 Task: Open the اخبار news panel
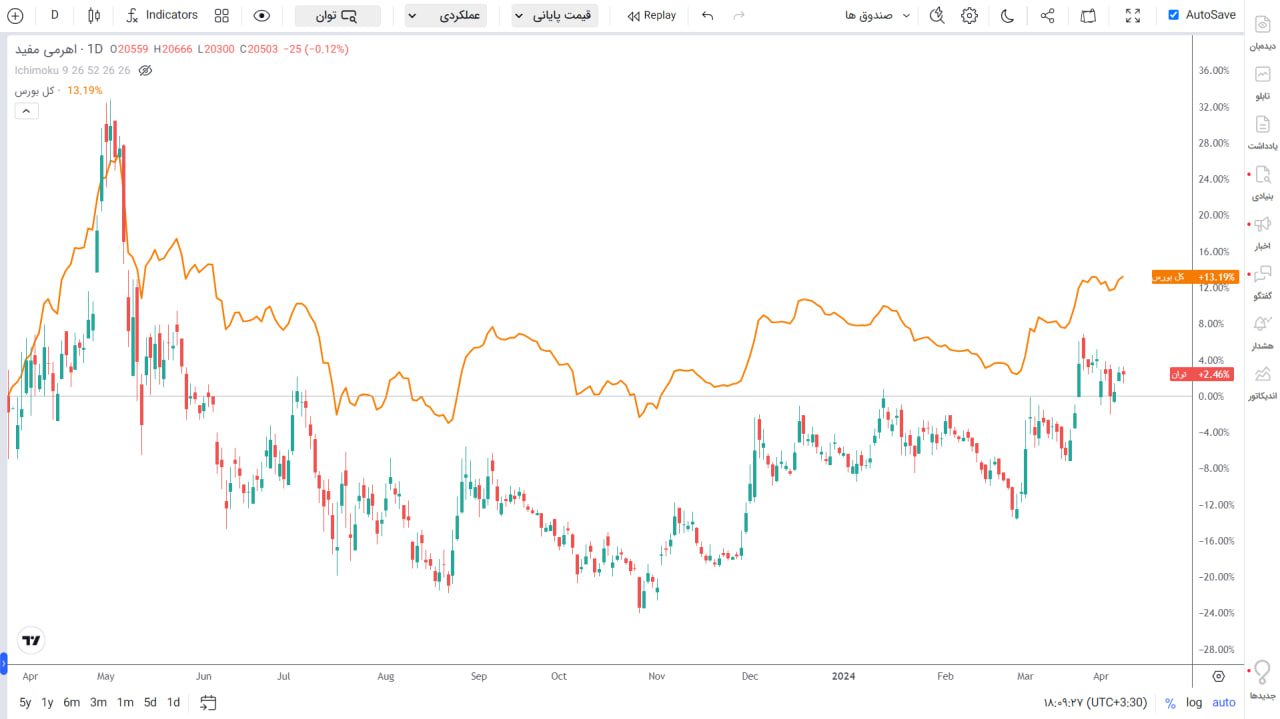[x=1262, y=232]
